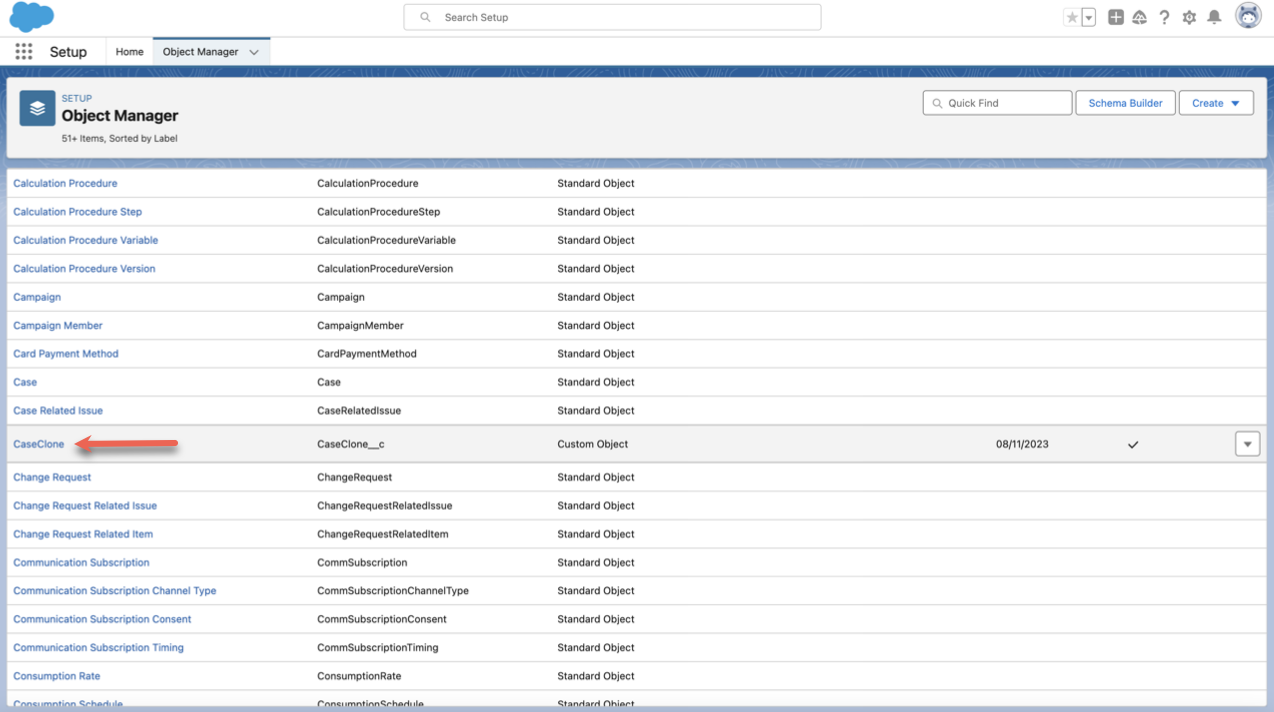Open Global Actions plus icon
This screenshot has width=1274, height=712.
1116,17
